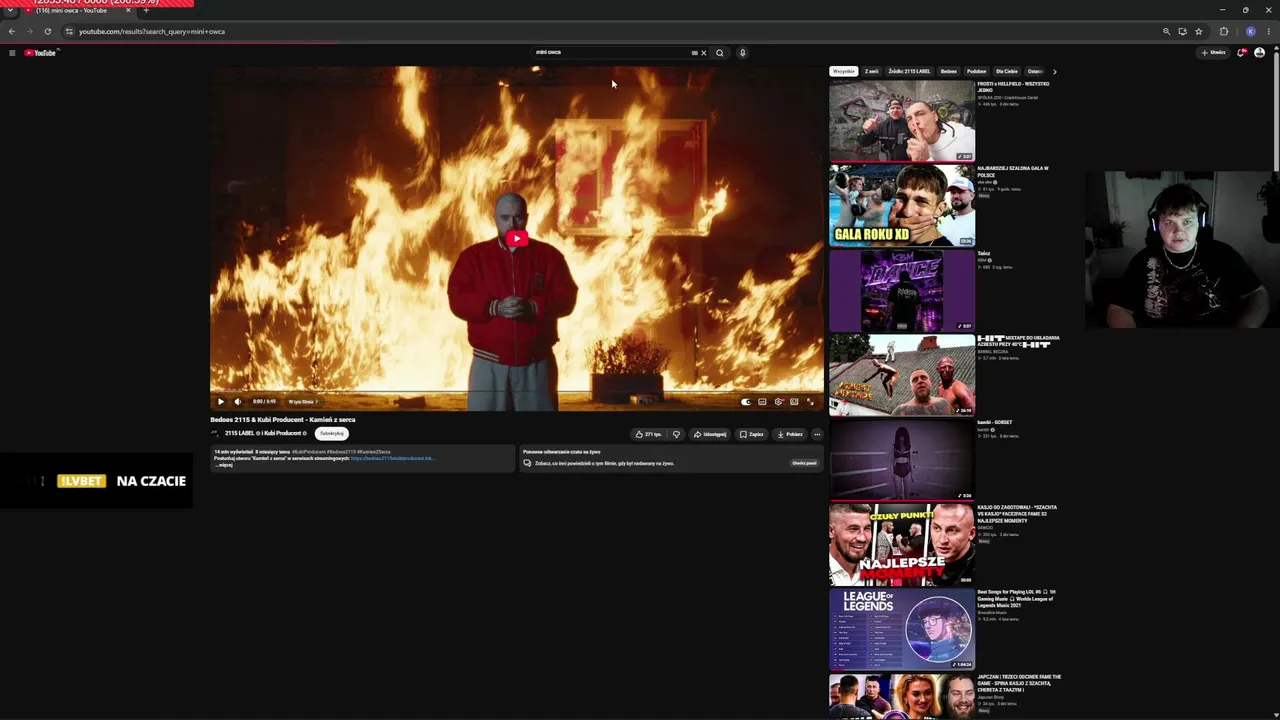The width and height of the screenshot is (1280, 720).
Task: Open the Chrome three-dot menu
Action: point(1268,32)
